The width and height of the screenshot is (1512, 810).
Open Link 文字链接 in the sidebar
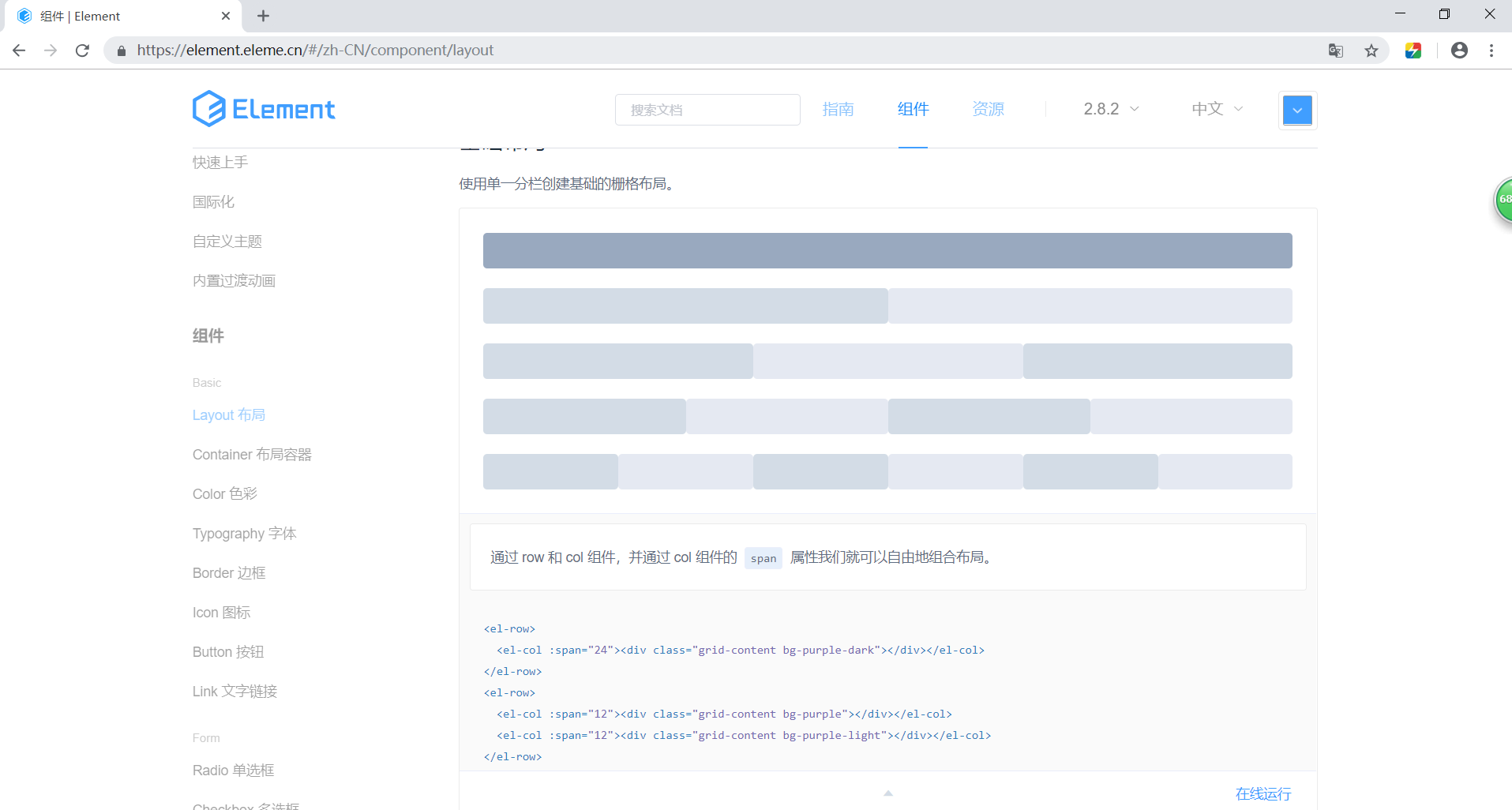[x=235, y=692]
